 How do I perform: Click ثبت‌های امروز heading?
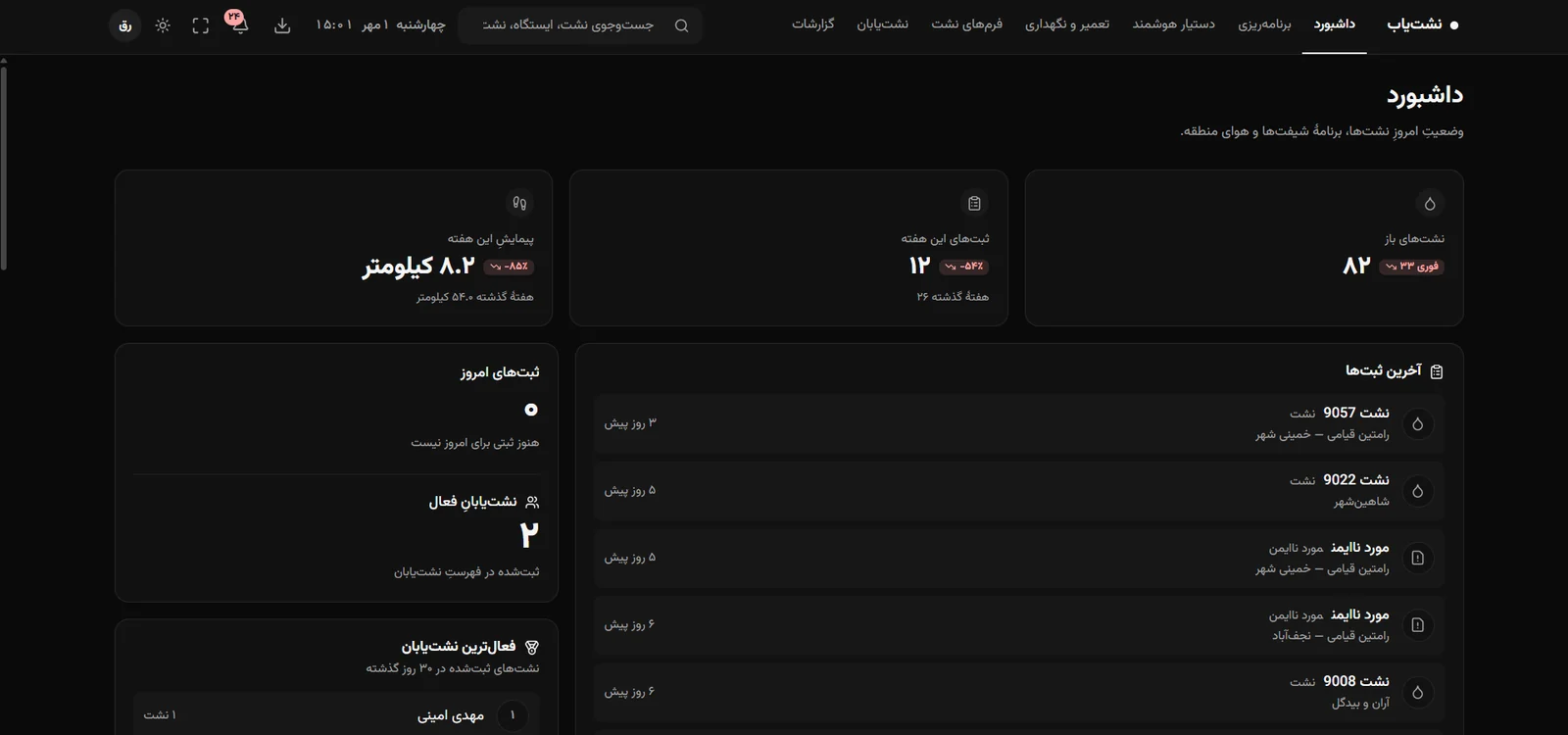pos(500,372)
